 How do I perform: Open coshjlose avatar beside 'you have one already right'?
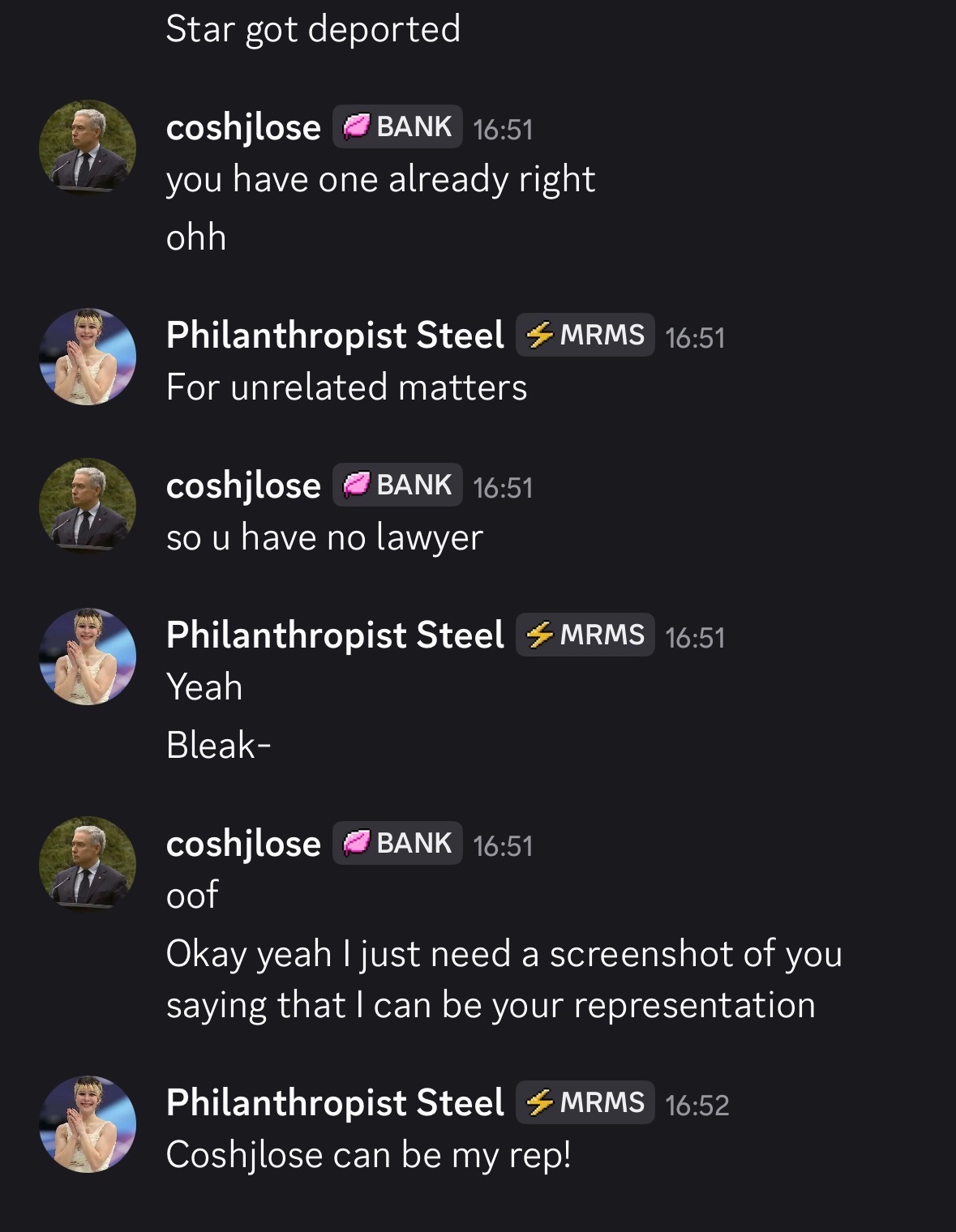pyautogui.click(x=88, y=148)
